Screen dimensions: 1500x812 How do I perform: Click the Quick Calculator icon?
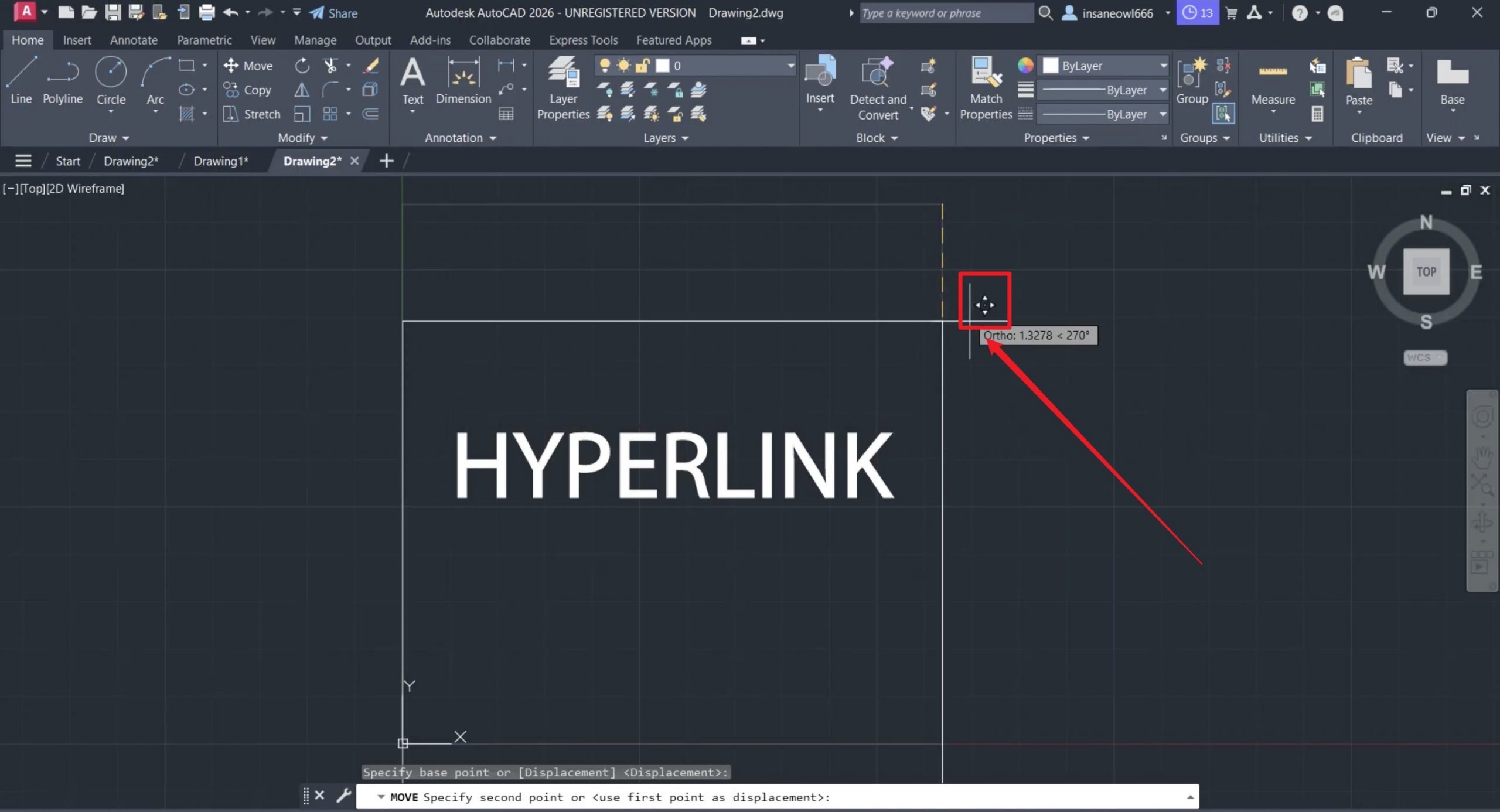(1317, 114)
